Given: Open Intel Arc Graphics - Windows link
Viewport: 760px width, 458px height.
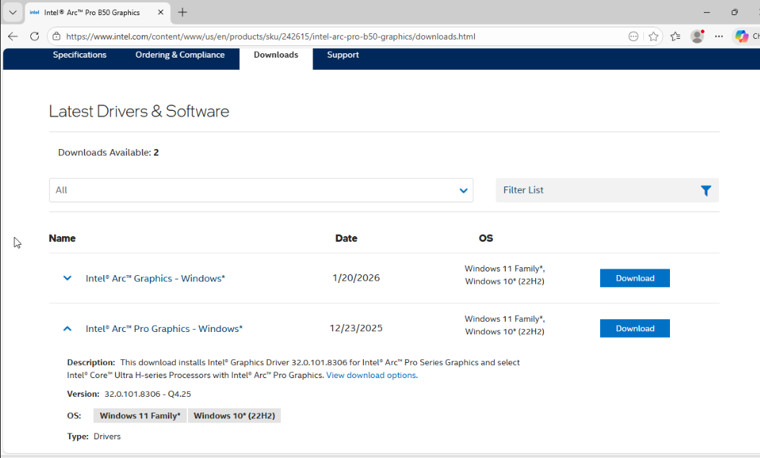Looking at the screenshot, I should [x=155, y=278].
